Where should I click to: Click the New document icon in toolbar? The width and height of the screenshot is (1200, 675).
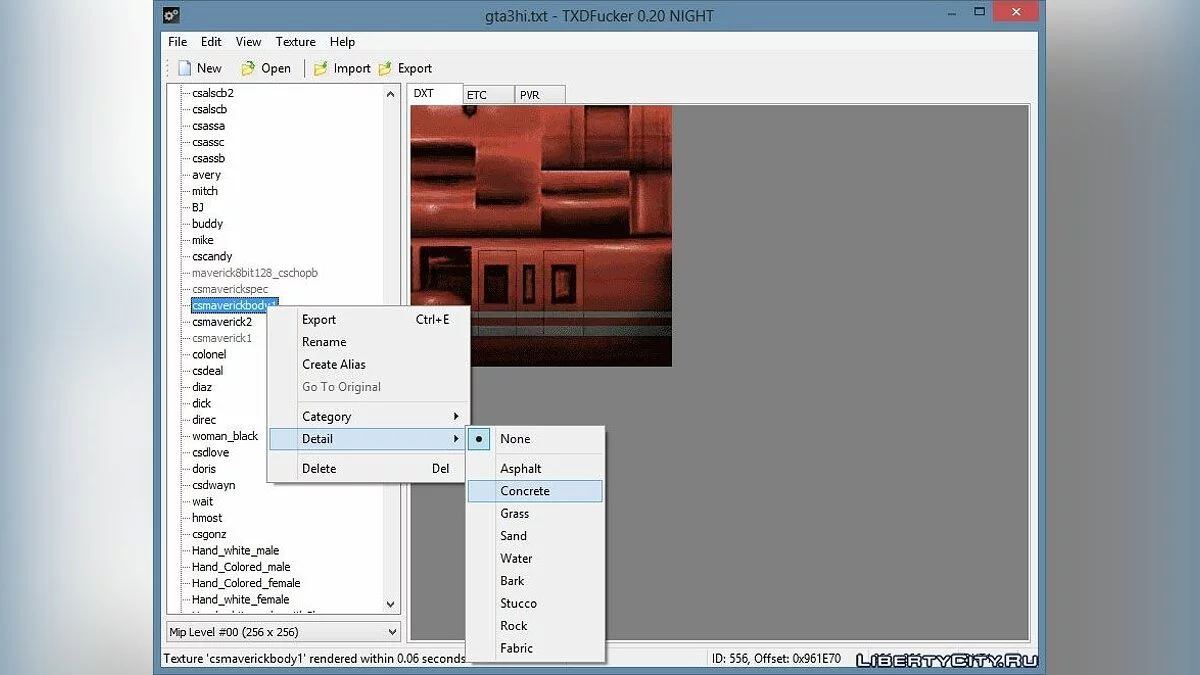point(184,68)
